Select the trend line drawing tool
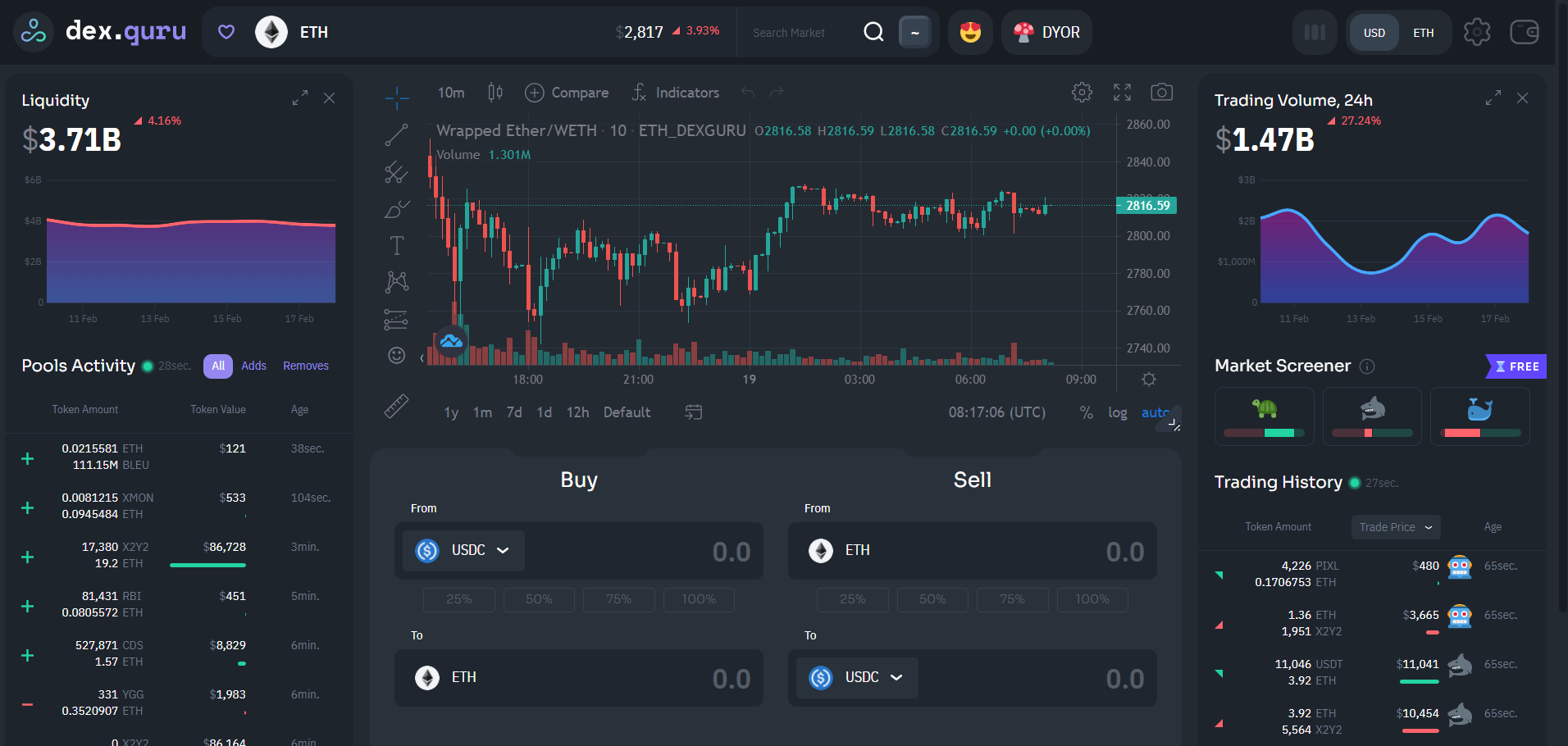Screen dimensions: 1568x746 click(x=397, y=135)
